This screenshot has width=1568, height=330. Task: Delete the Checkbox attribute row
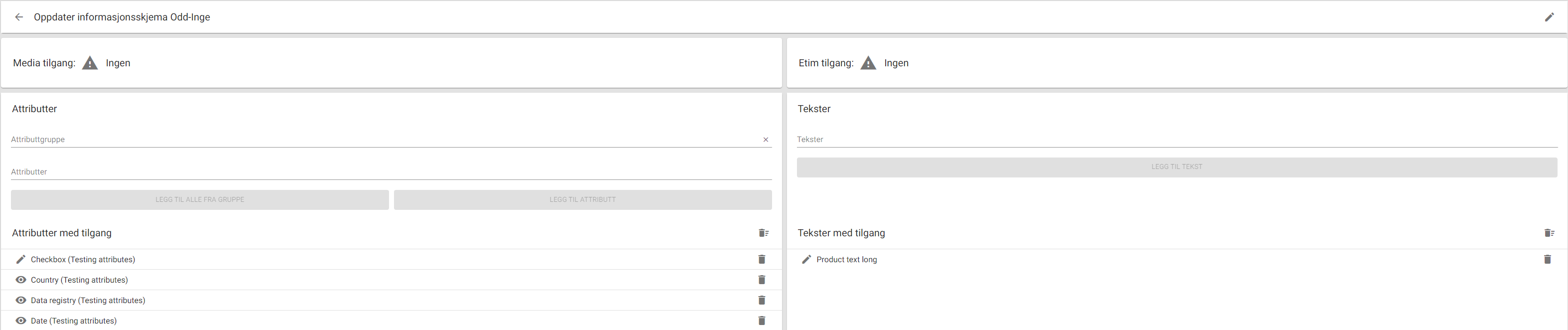pyautogui.click(x=762, y=259)
